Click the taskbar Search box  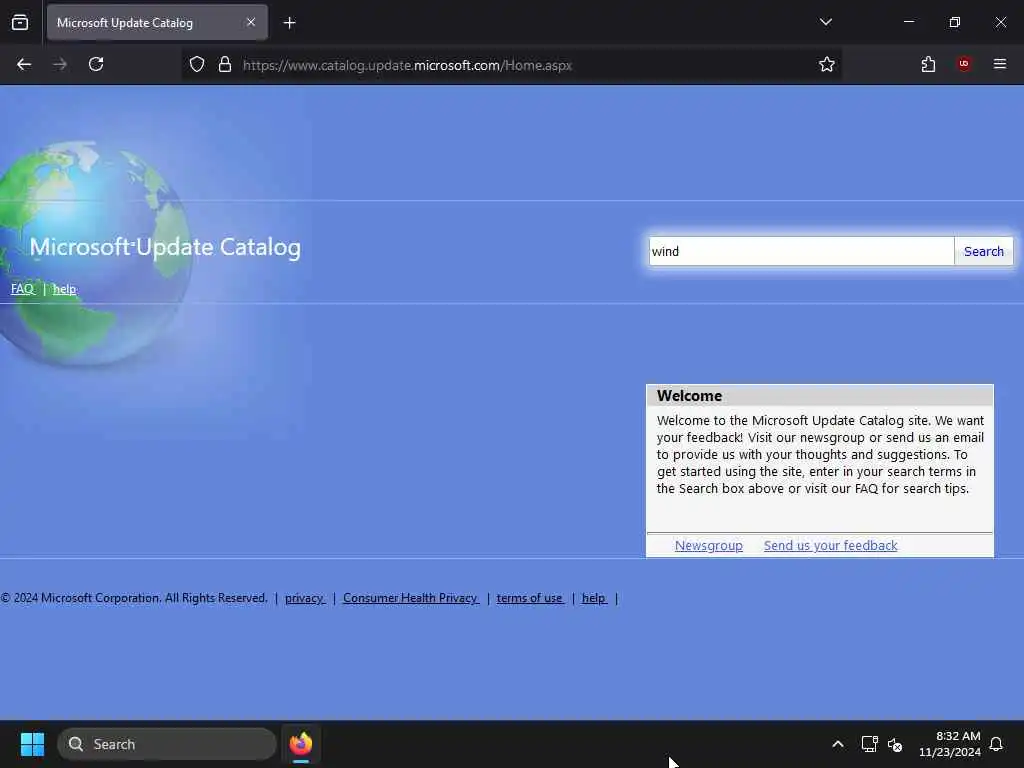pyautogui.click(x=167, y=744)
